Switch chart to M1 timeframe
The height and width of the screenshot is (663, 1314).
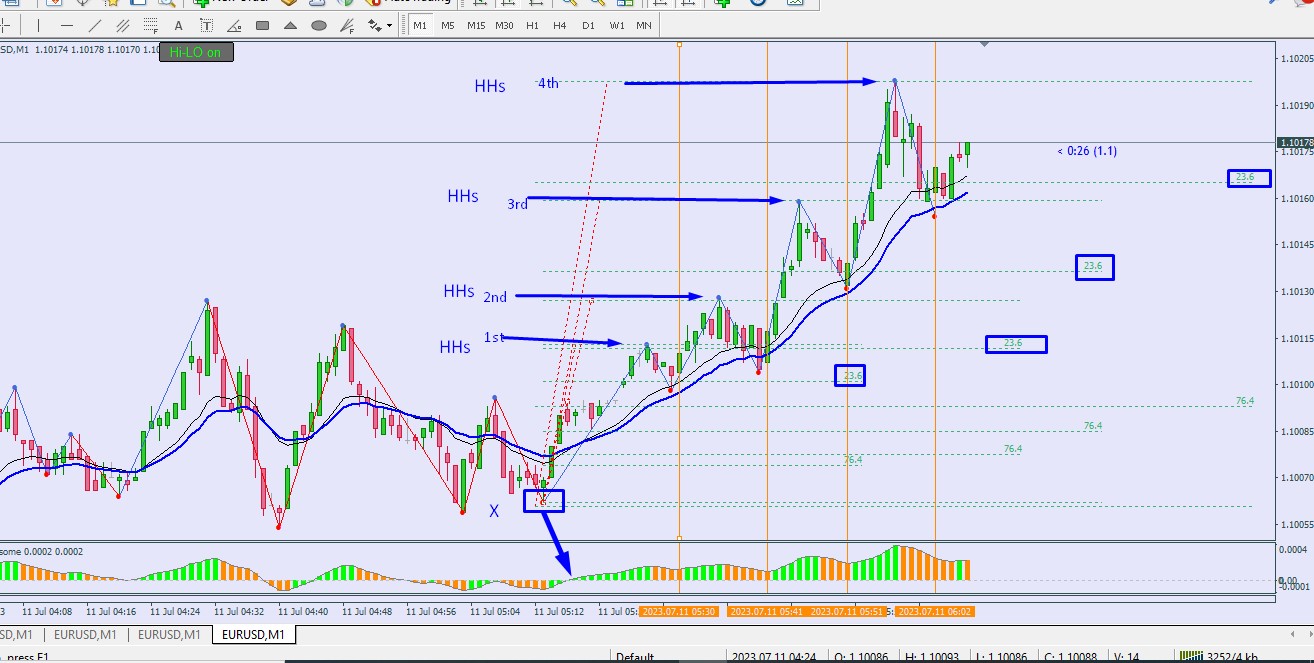point(419,25)
